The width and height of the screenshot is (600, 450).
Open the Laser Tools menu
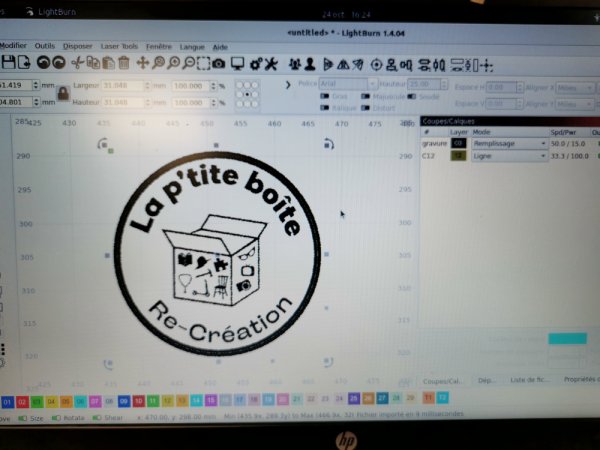(x=119, y=46)
